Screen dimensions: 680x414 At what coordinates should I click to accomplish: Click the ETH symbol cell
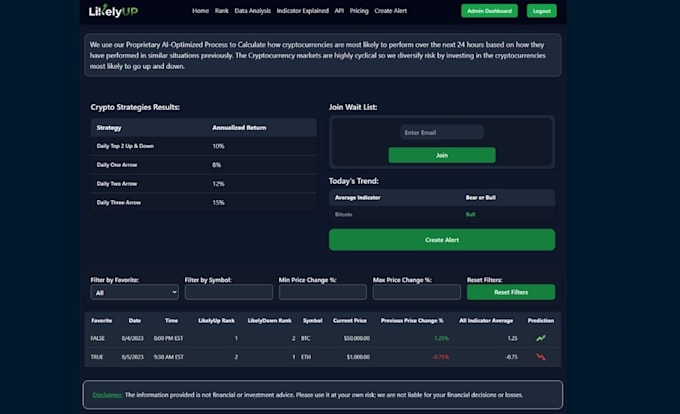coord(306,357)
